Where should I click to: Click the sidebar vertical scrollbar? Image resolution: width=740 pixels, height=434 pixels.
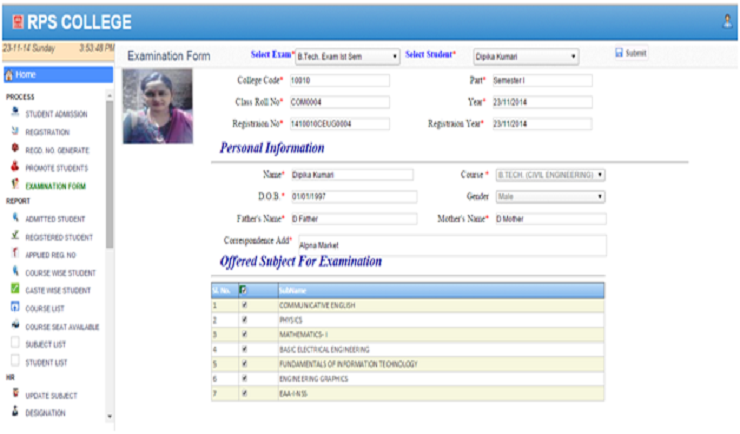click(109, 200)
